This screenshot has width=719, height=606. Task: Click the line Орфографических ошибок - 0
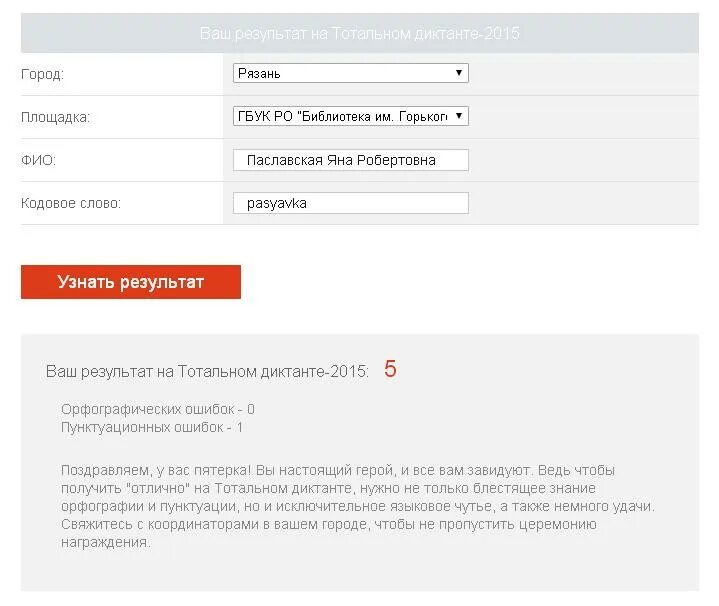click(x=158, y=409)
